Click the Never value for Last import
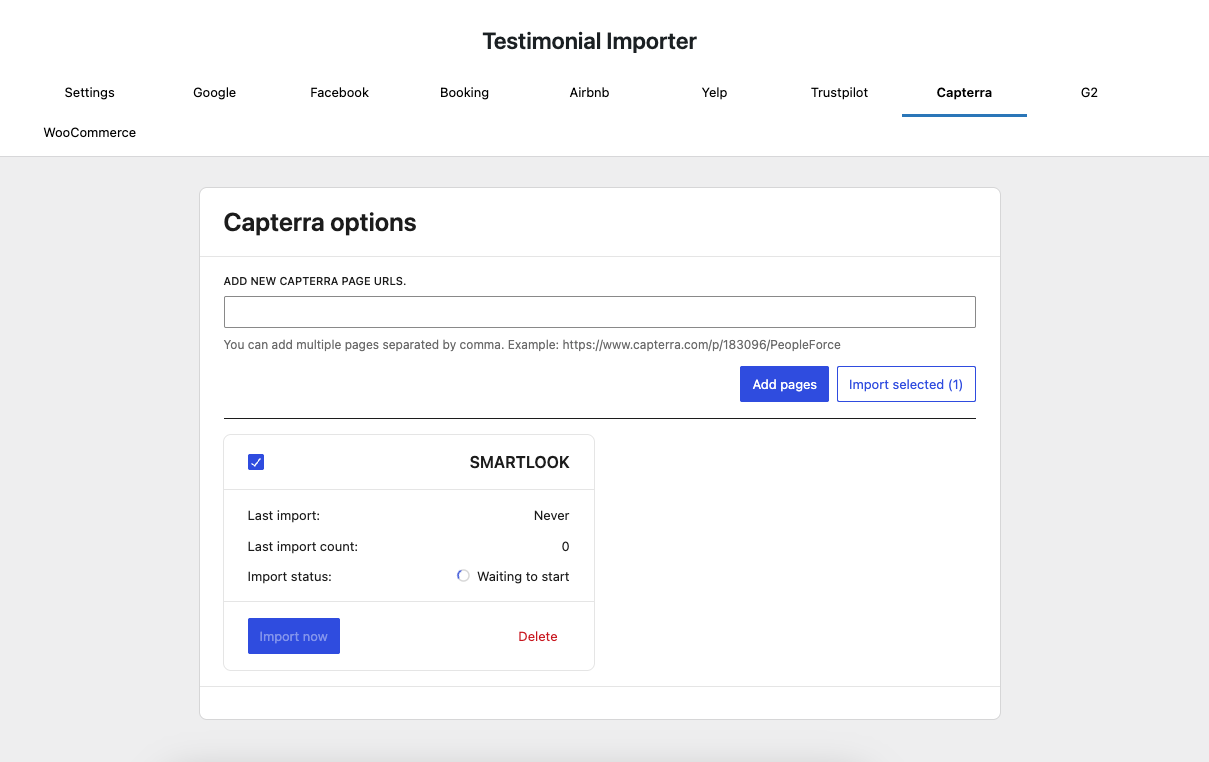Screen dimensions: 1209x762 (551, 516)
